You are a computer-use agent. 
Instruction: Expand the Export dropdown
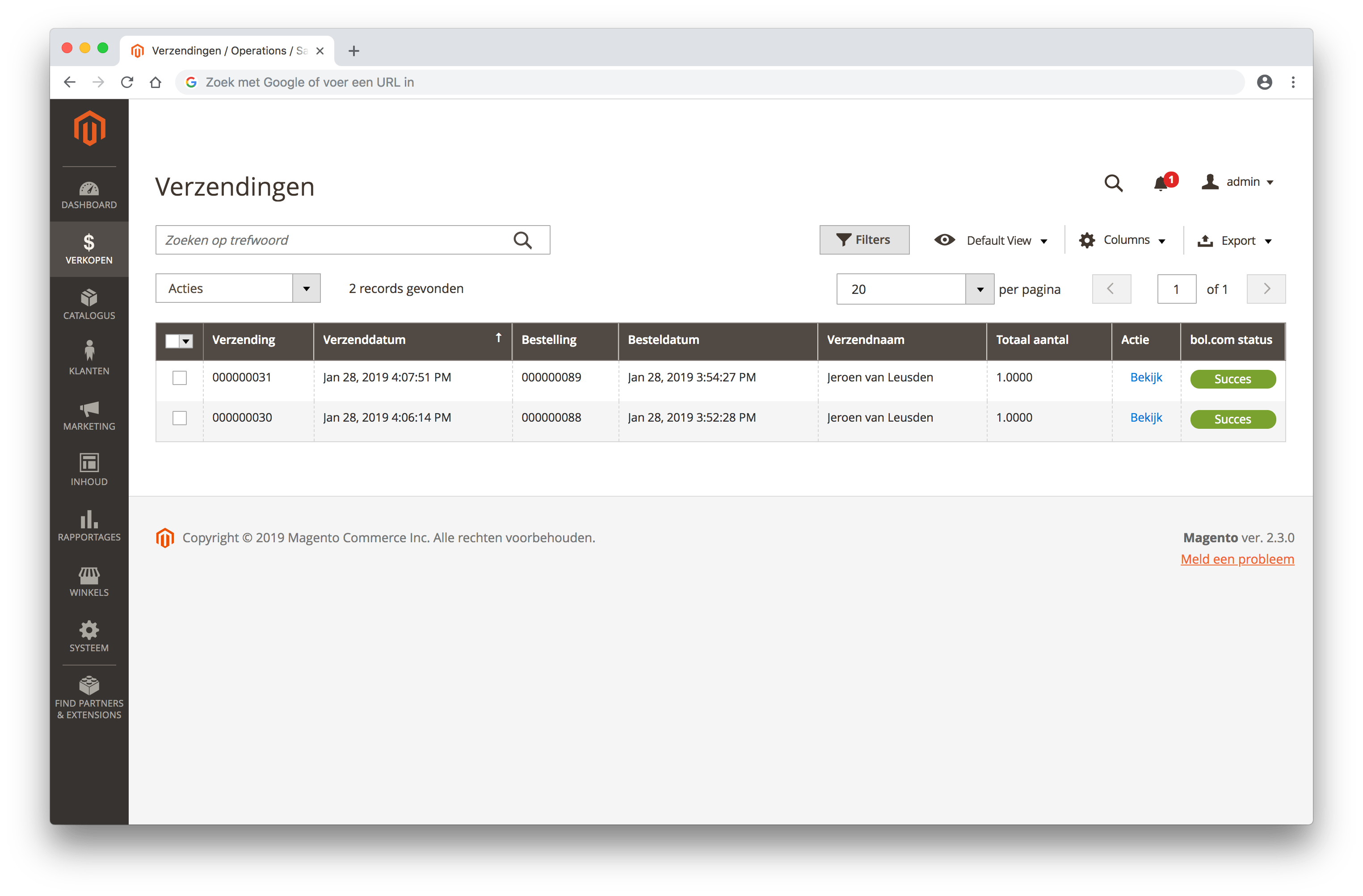point(1235,240)
